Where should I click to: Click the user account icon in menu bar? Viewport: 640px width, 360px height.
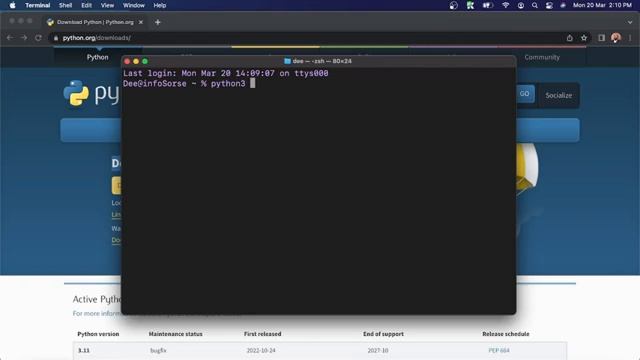(521, 5)
